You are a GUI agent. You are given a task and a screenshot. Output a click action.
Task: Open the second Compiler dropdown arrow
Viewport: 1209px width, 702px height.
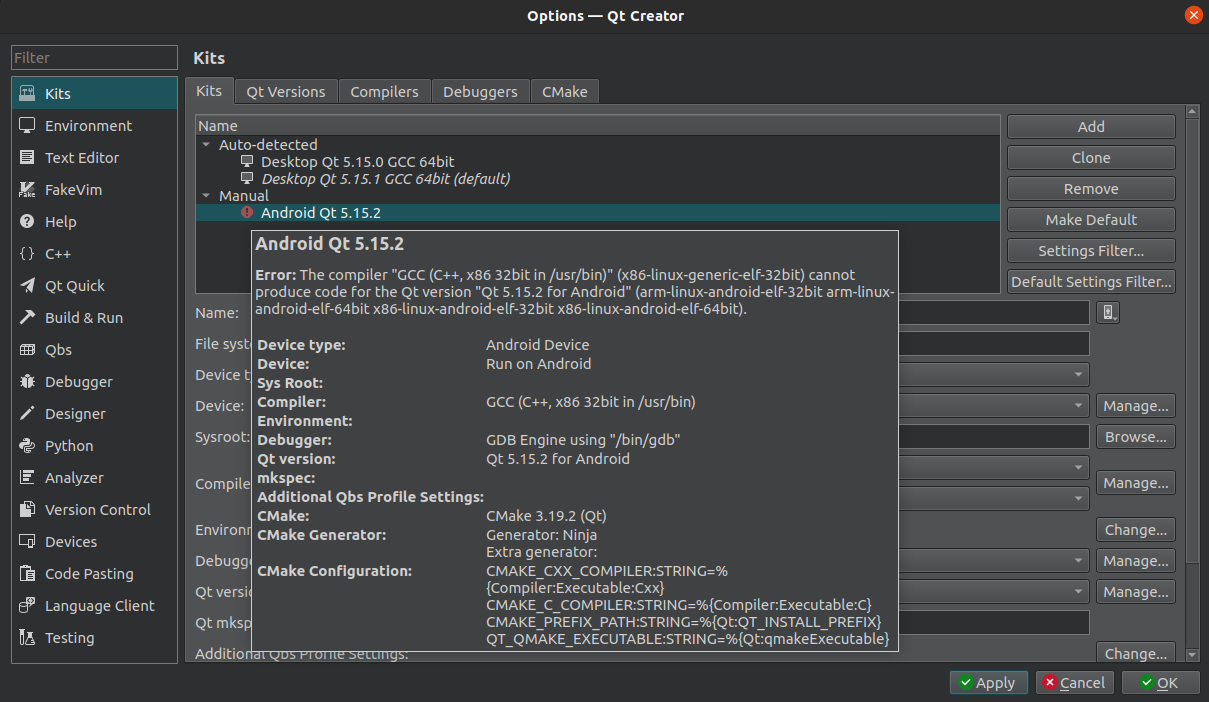(x=1079, y=498)
